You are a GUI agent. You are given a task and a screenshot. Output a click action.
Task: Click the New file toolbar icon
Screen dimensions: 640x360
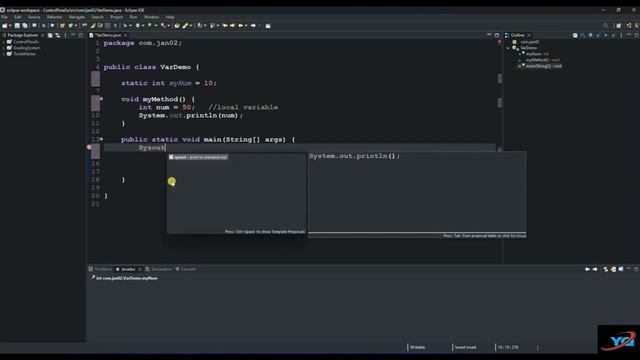coord(4,25)
